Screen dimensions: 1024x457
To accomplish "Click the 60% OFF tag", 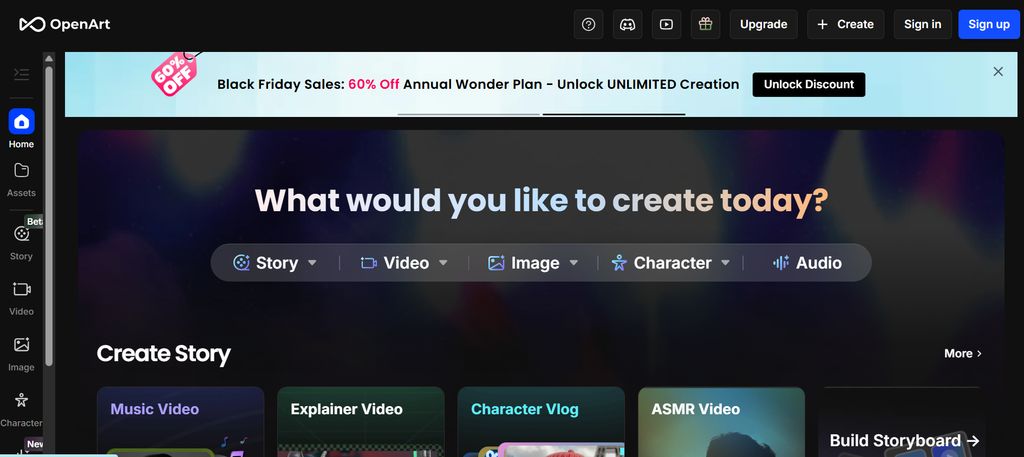I will coord(174,76).
